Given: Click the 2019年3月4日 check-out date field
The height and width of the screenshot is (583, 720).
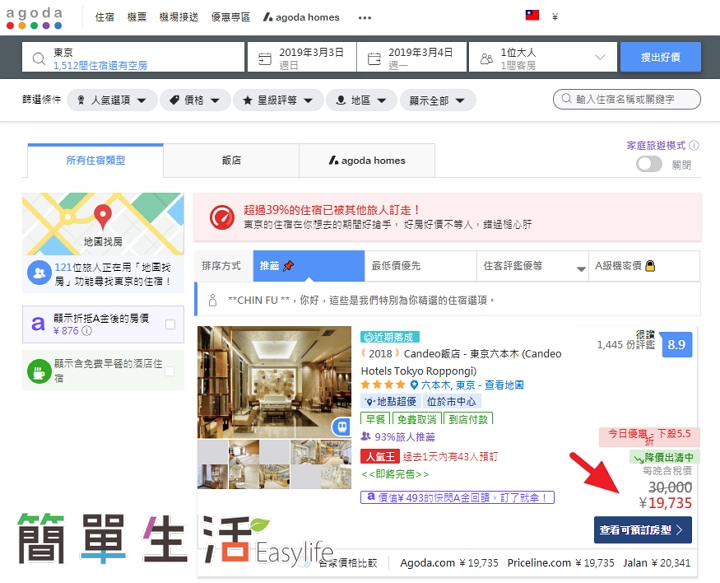Looking at the screenshot, I should click(x=412, y=57).
